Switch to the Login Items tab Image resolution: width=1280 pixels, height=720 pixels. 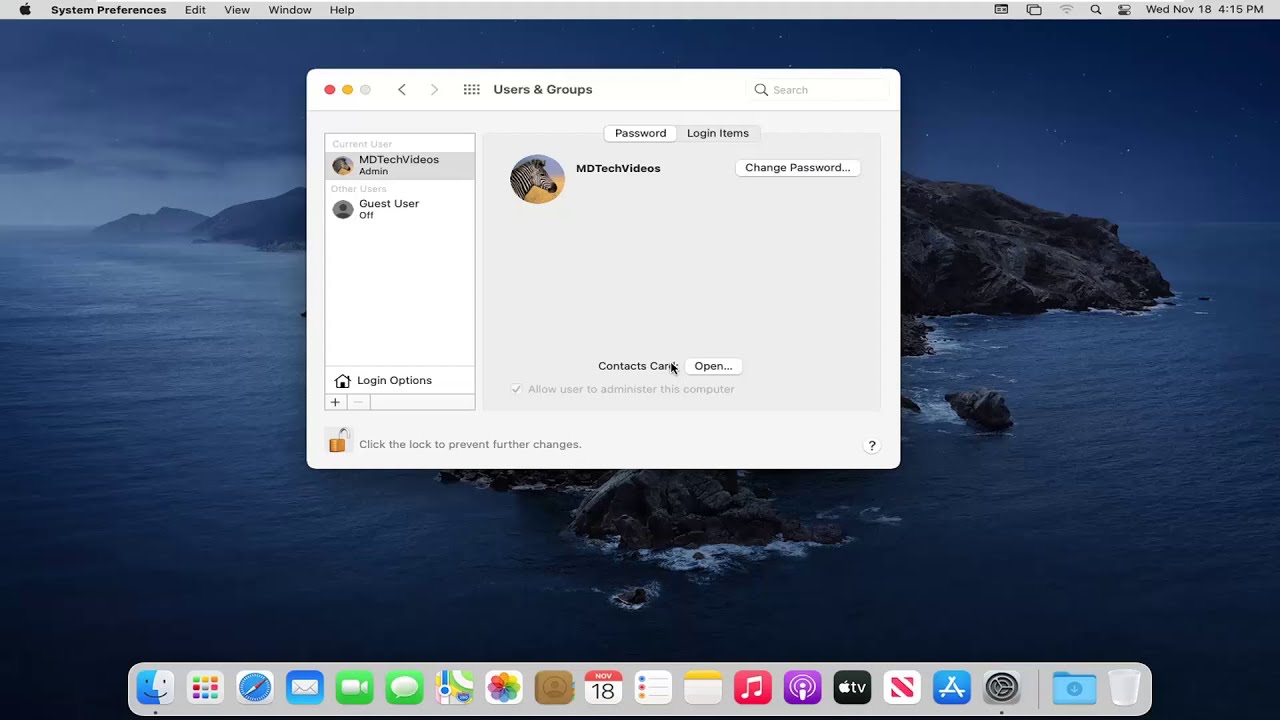pos(718,133)
